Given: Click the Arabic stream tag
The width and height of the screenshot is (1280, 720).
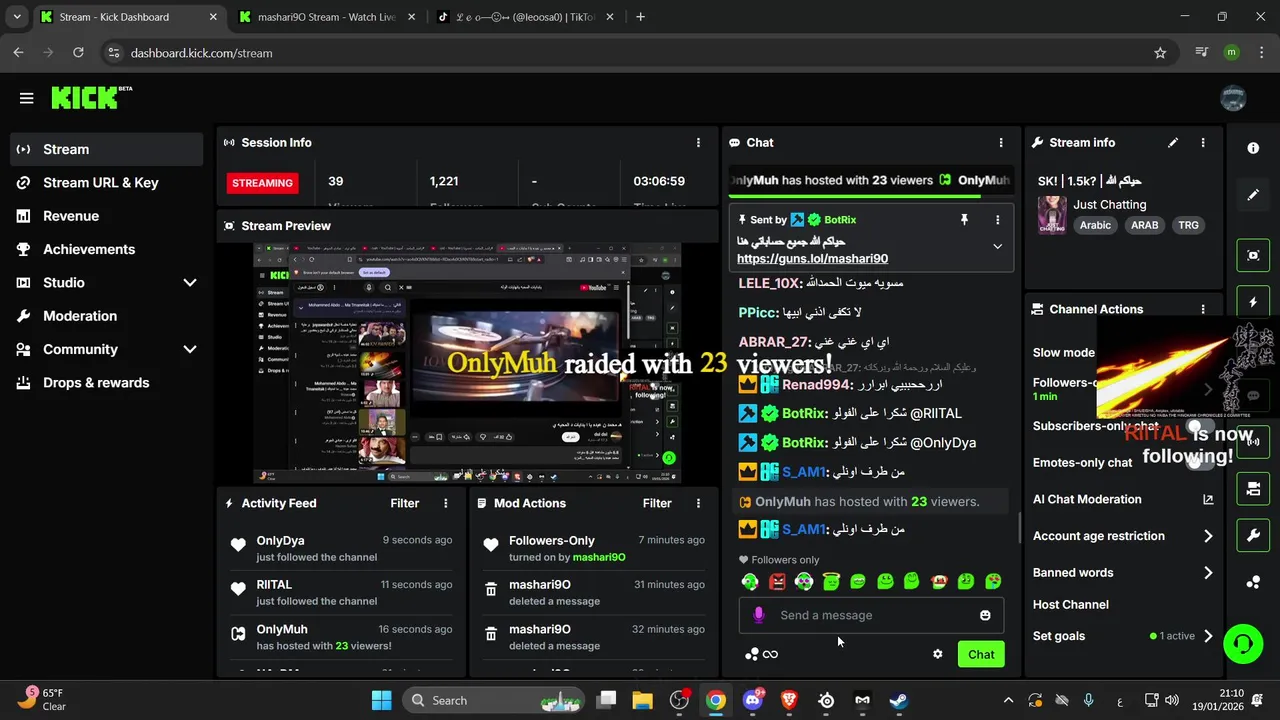Looking at the screenshot, I should click(x=1095, y=225).
